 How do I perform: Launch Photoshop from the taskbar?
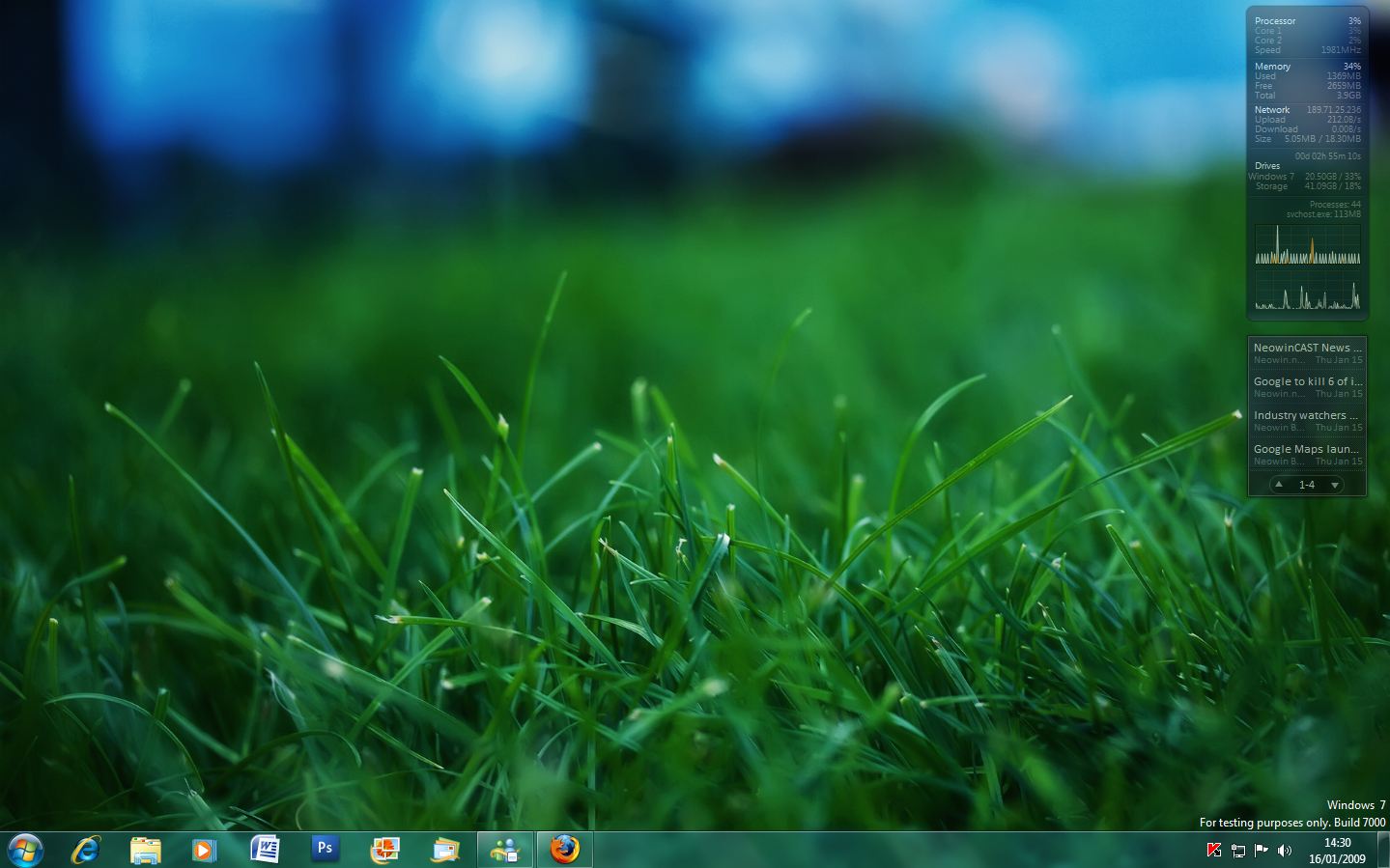pyautogui.click(x=325, y=850)
